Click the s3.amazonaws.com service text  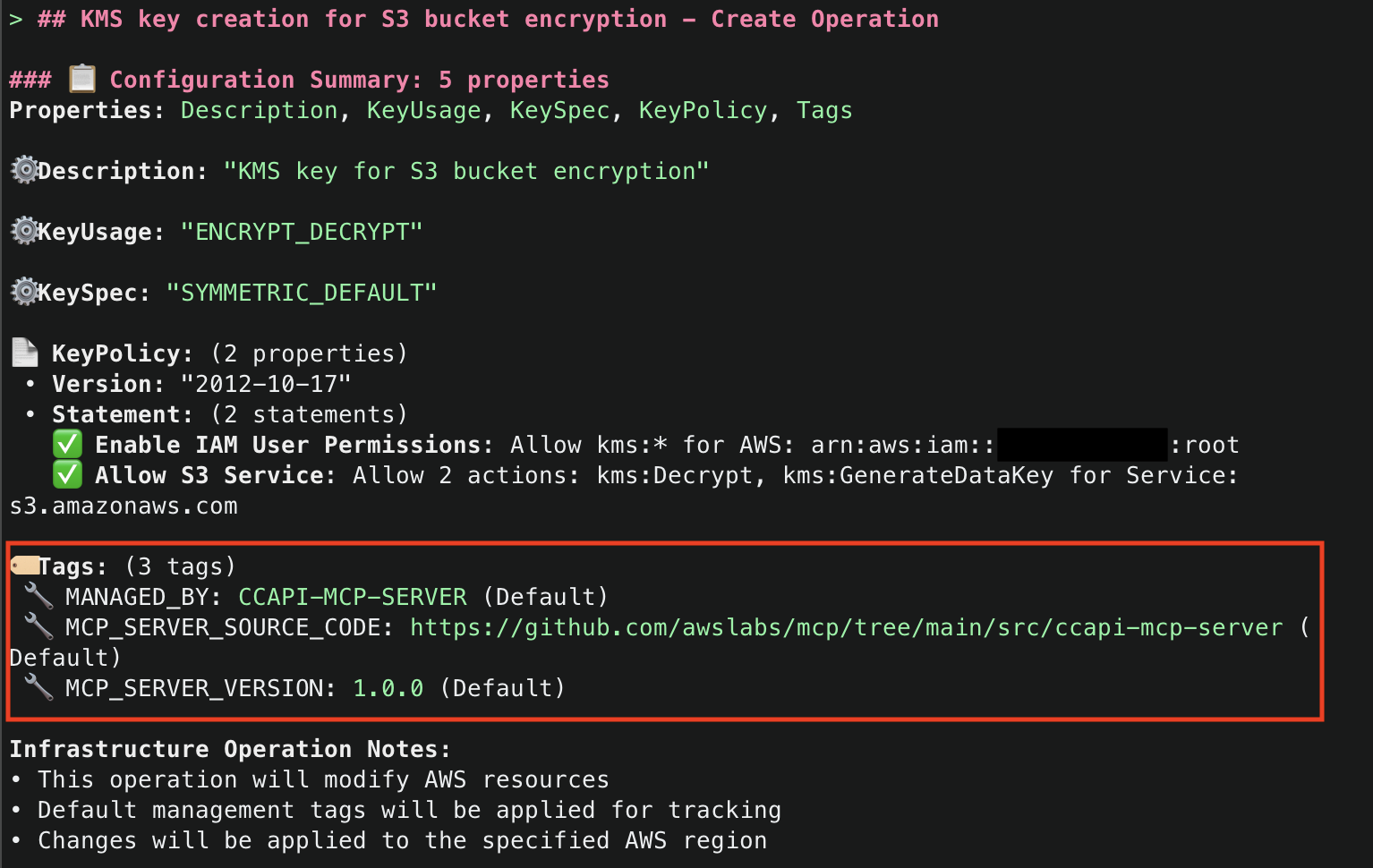124,506
